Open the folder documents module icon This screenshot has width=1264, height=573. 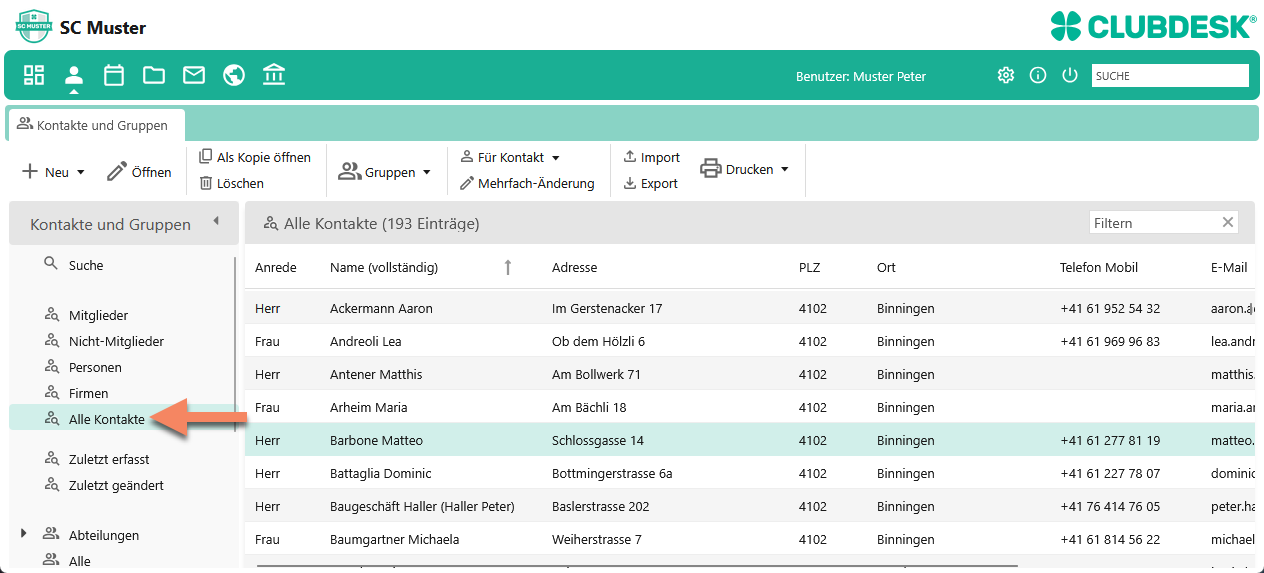(x=154, y=75)
